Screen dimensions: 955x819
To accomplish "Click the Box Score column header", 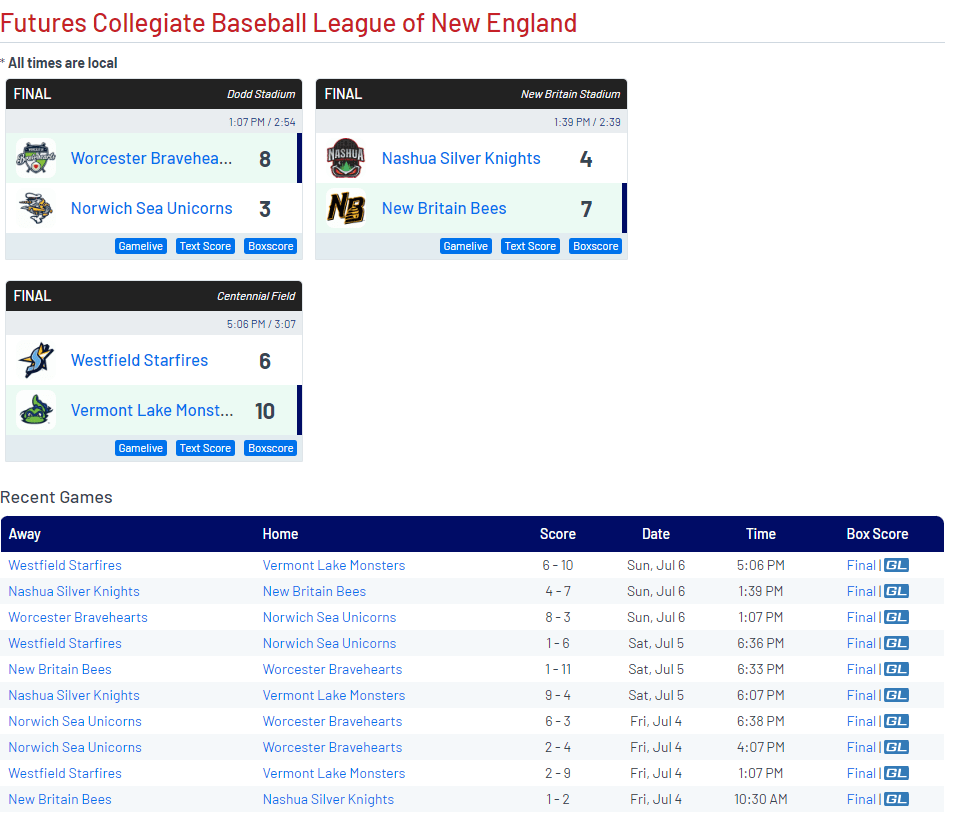I will (x=877, y=534).
